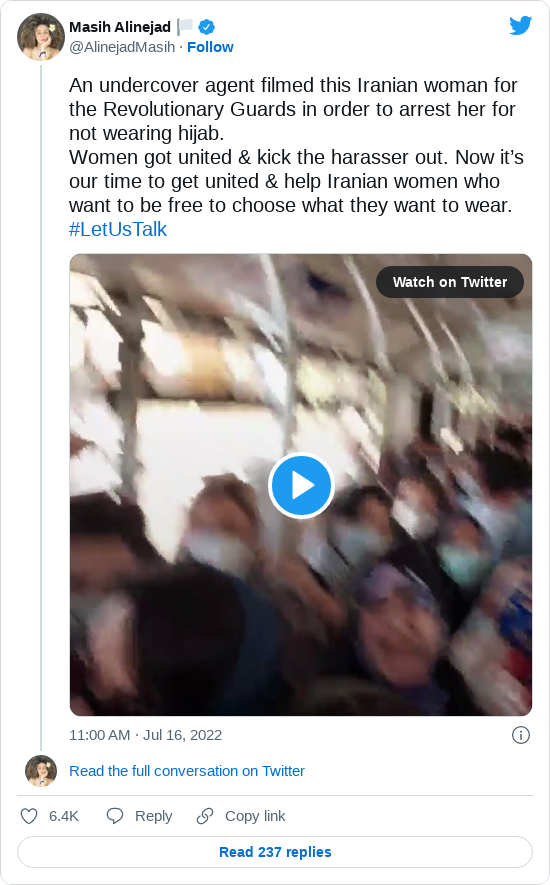550x885 pixels.
Task: Click the Masih Alinejad display name
Action: [x=120, y=27]
